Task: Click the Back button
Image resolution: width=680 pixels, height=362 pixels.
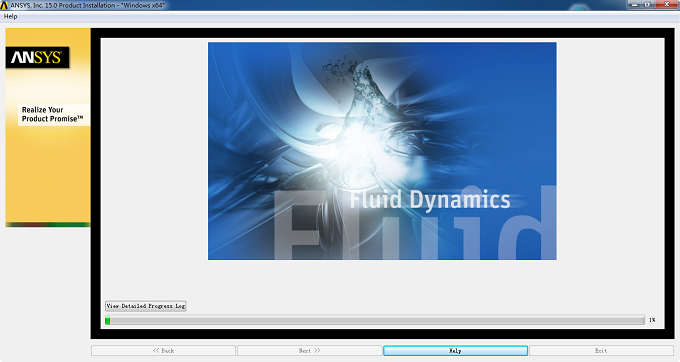Action: point(163,350)
